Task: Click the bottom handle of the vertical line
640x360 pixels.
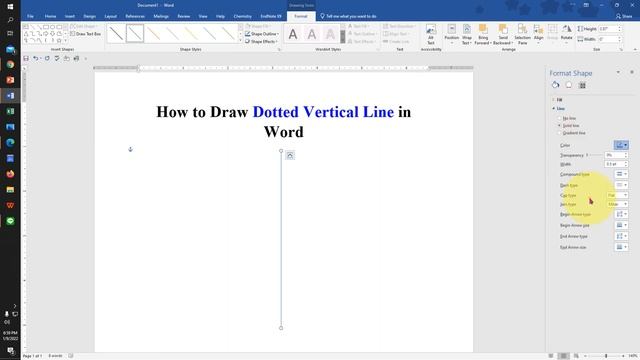Action: 281,328
